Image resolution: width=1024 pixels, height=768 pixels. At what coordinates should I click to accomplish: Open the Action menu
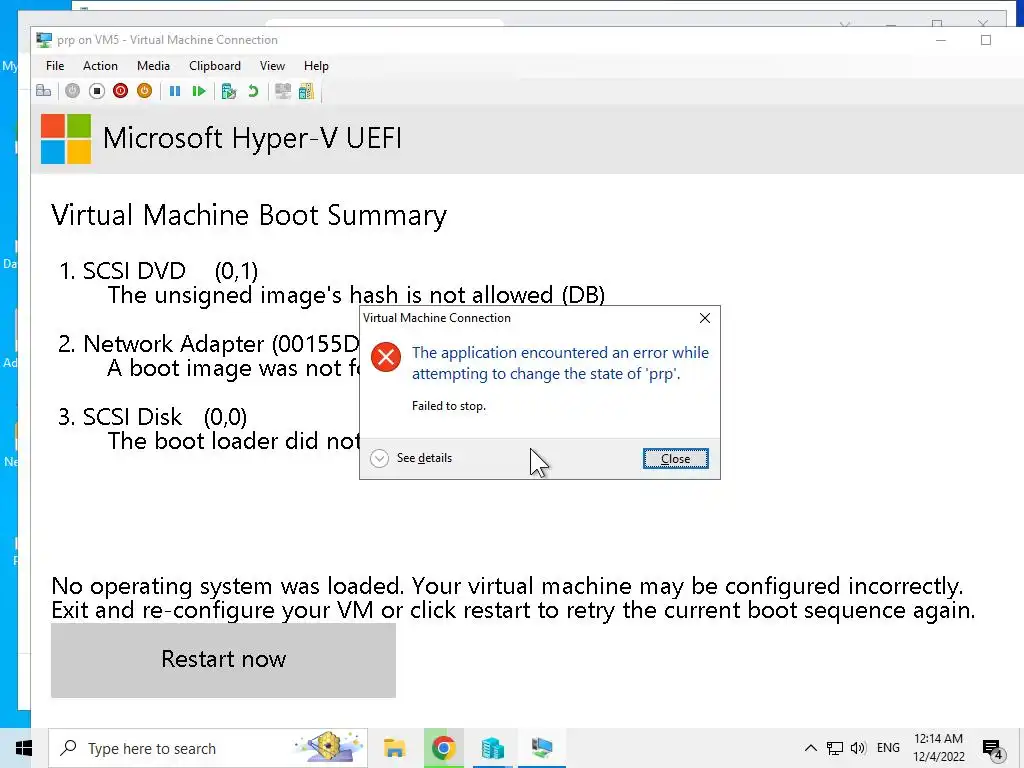point(100,66)
